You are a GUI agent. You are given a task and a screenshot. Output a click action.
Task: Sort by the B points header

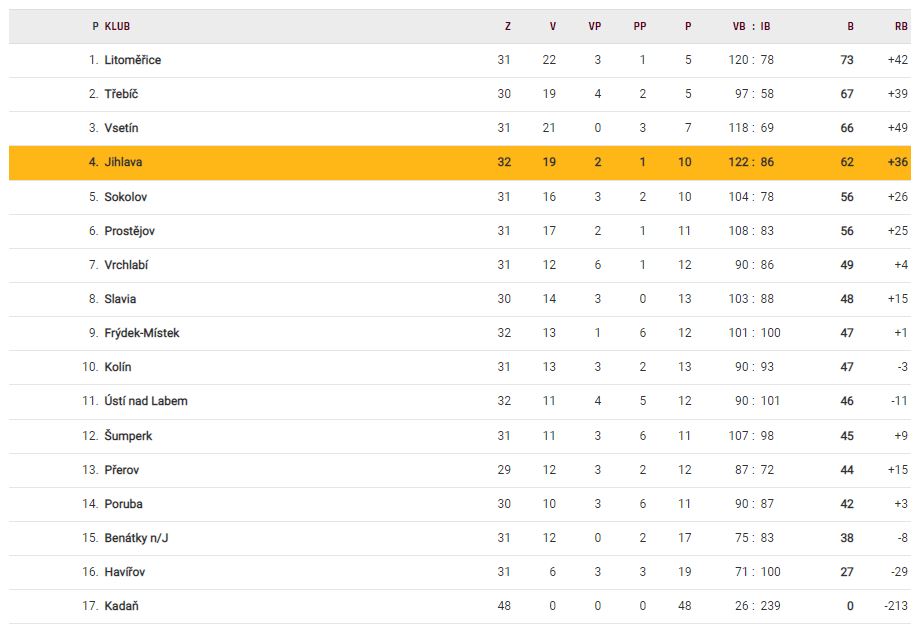coord(850,26)
